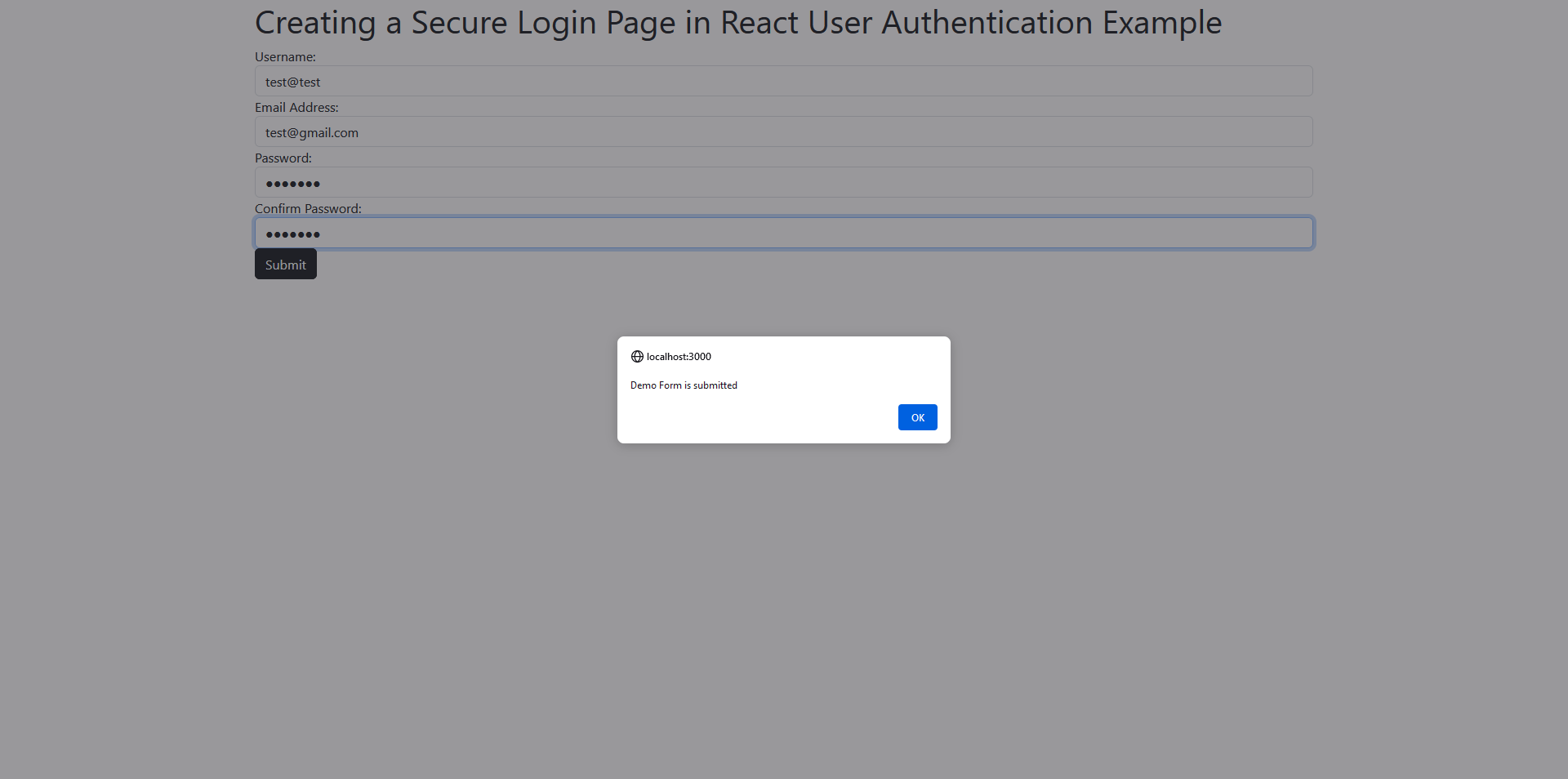Focus the Password input field
Screen dimensions: 1568x779
point(784,183)
